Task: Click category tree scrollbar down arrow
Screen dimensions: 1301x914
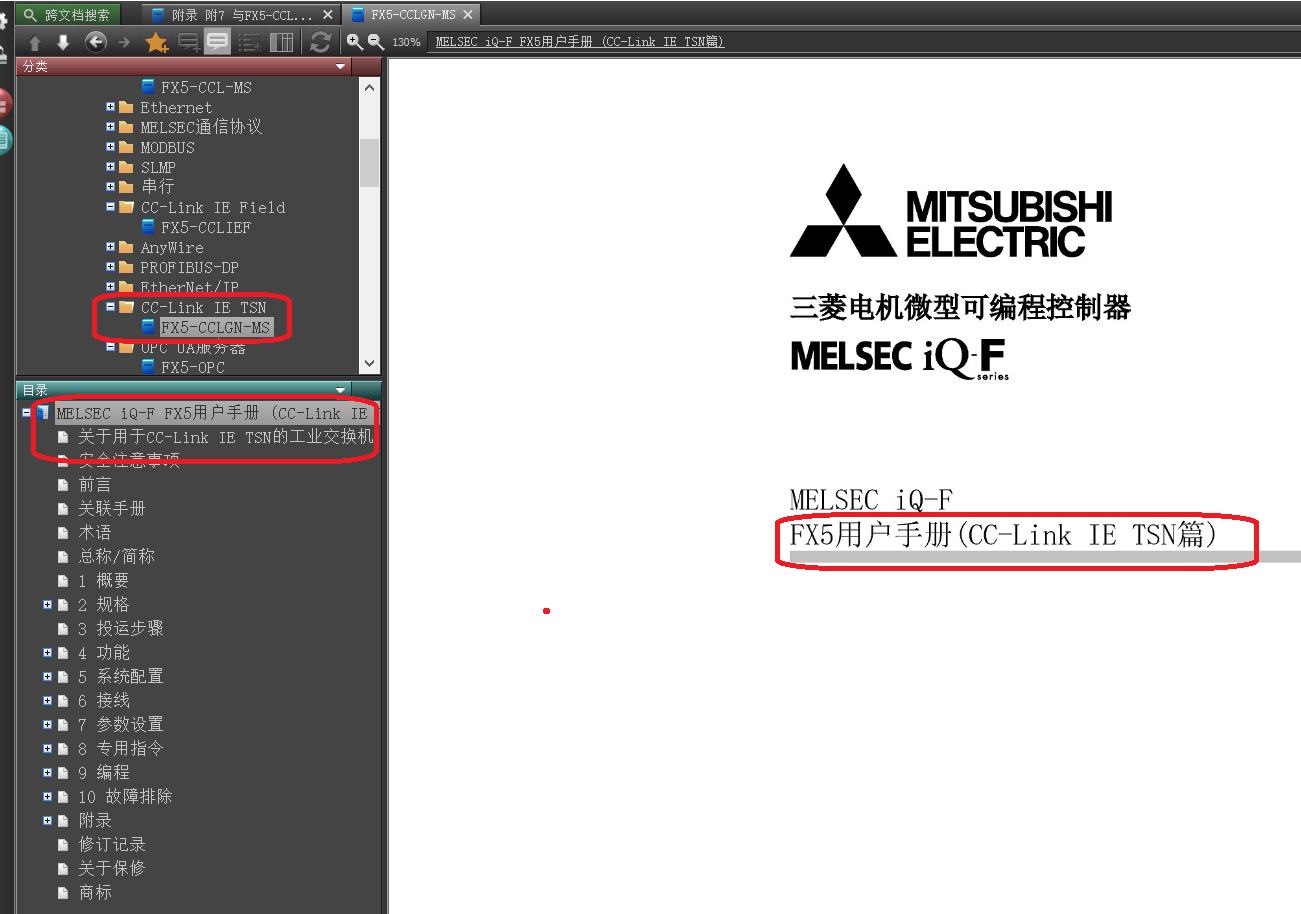Action: click(x=369, y=364)
